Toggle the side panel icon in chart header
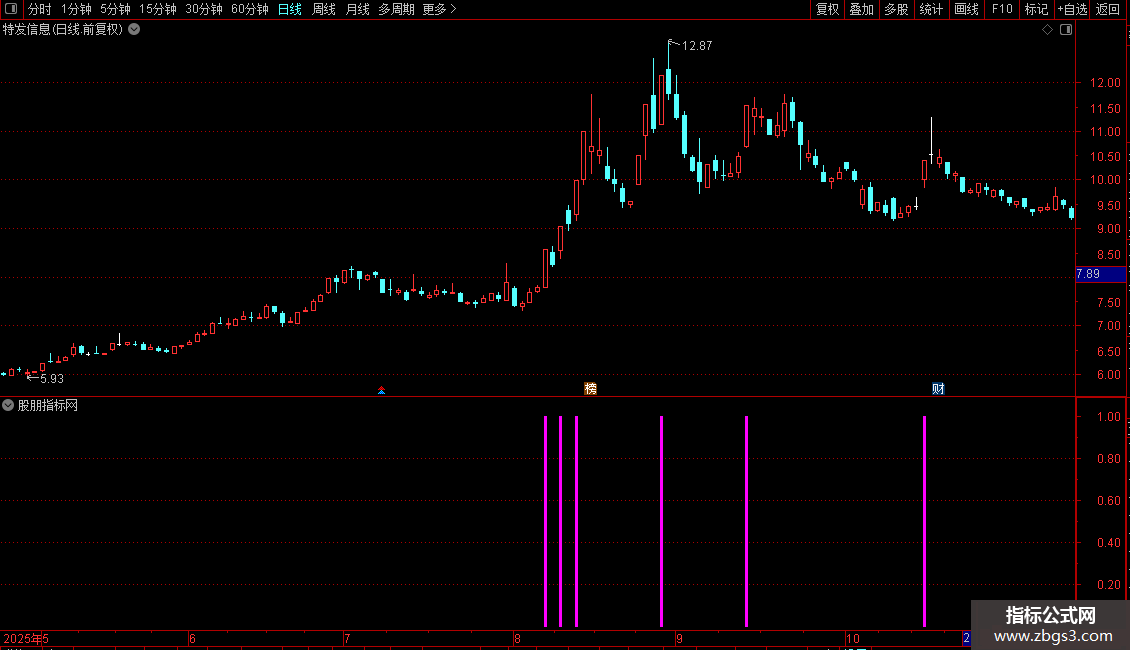Image resolution: width=1130 pixels, height=650 pixels. pos(1066,30)
